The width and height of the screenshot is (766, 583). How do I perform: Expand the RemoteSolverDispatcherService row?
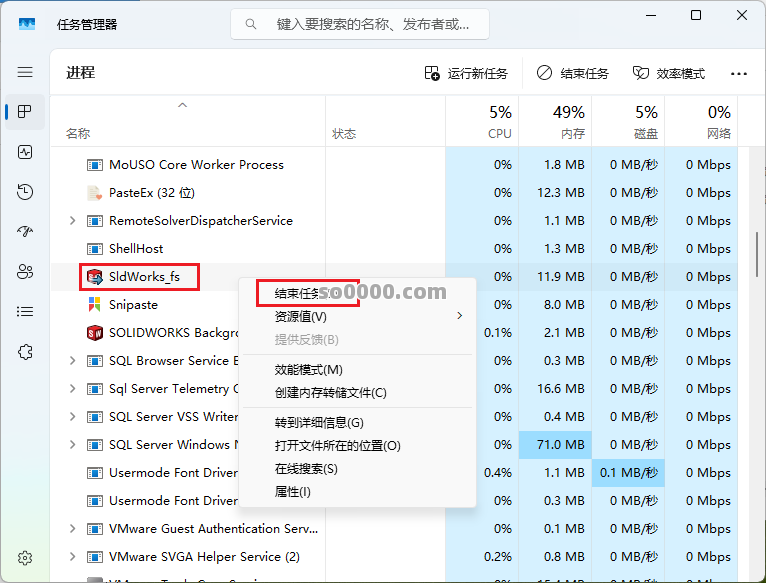(72, 221)
